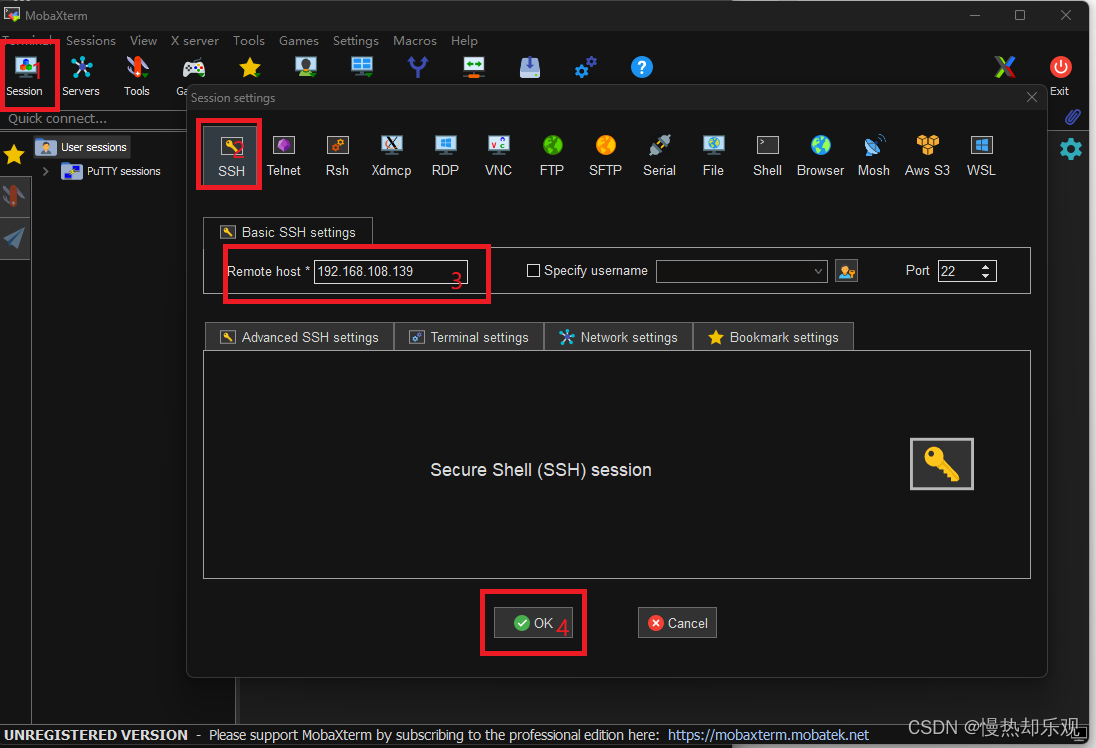Open the View menu
Viewport: 1096px width, 748px height.
143,41
